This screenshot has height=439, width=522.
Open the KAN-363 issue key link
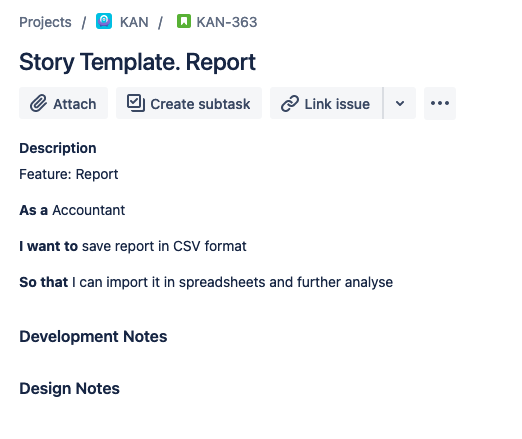(x=227, y=22)
